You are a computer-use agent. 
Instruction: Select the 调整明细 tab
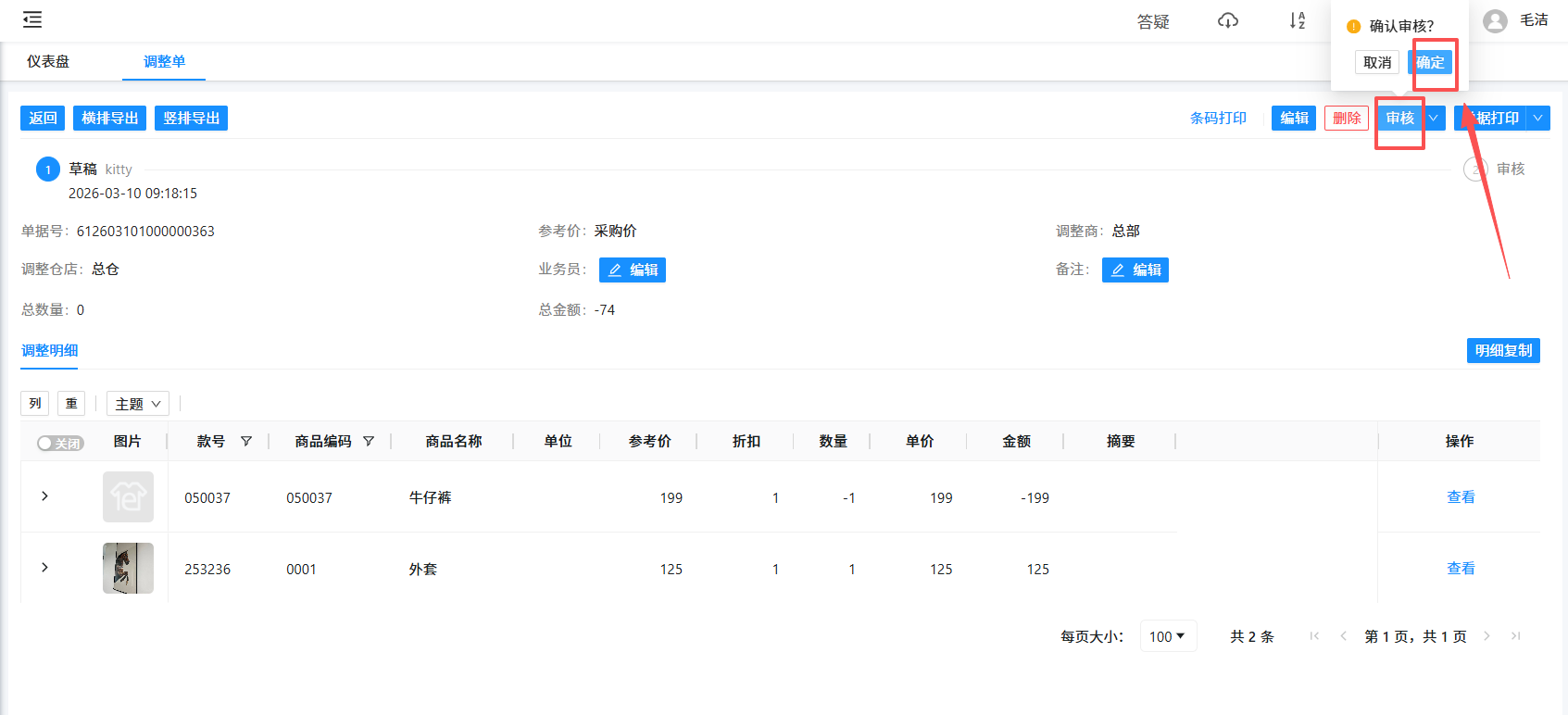tap(50, 351)
